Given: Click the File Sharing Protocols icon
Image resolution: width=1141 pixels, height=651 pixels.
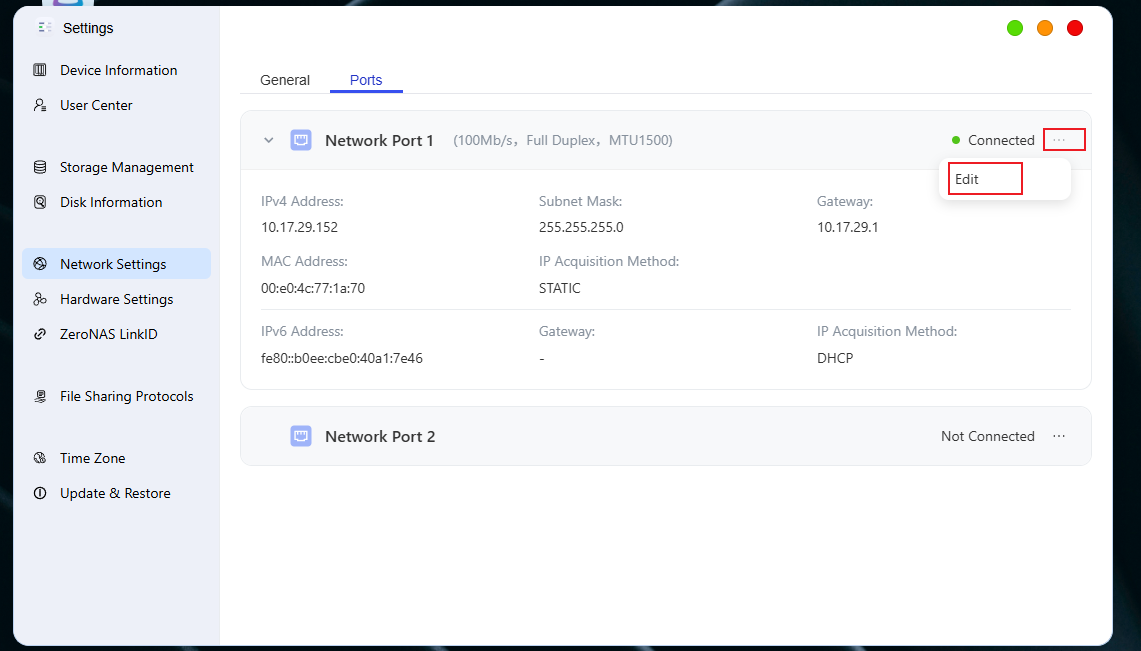Looking at the screenshot, I should (40, 396).
